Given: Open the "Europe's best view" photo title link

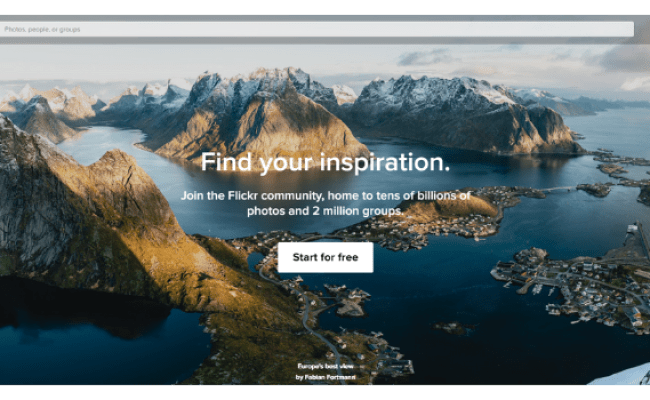Looking at the screenshot, I should [325, 366].
